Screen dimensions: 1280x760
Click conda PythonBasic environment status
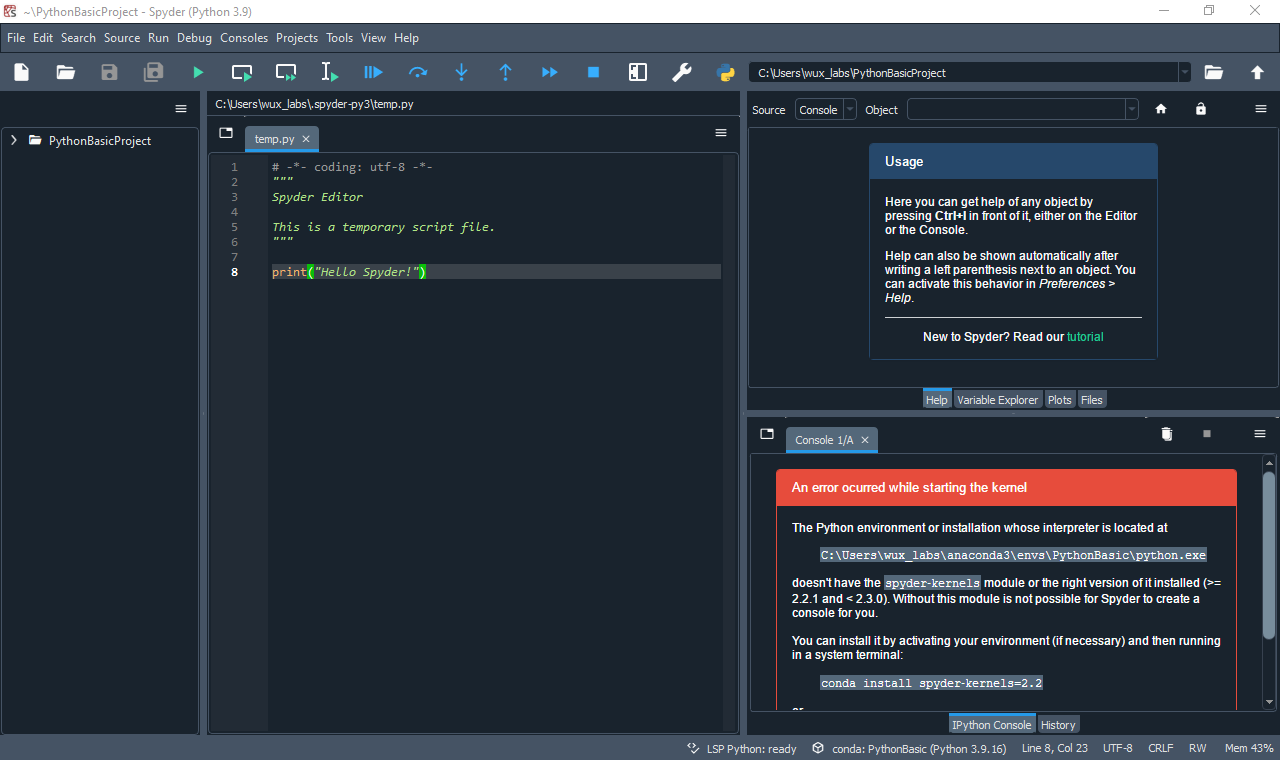(908, 749)
